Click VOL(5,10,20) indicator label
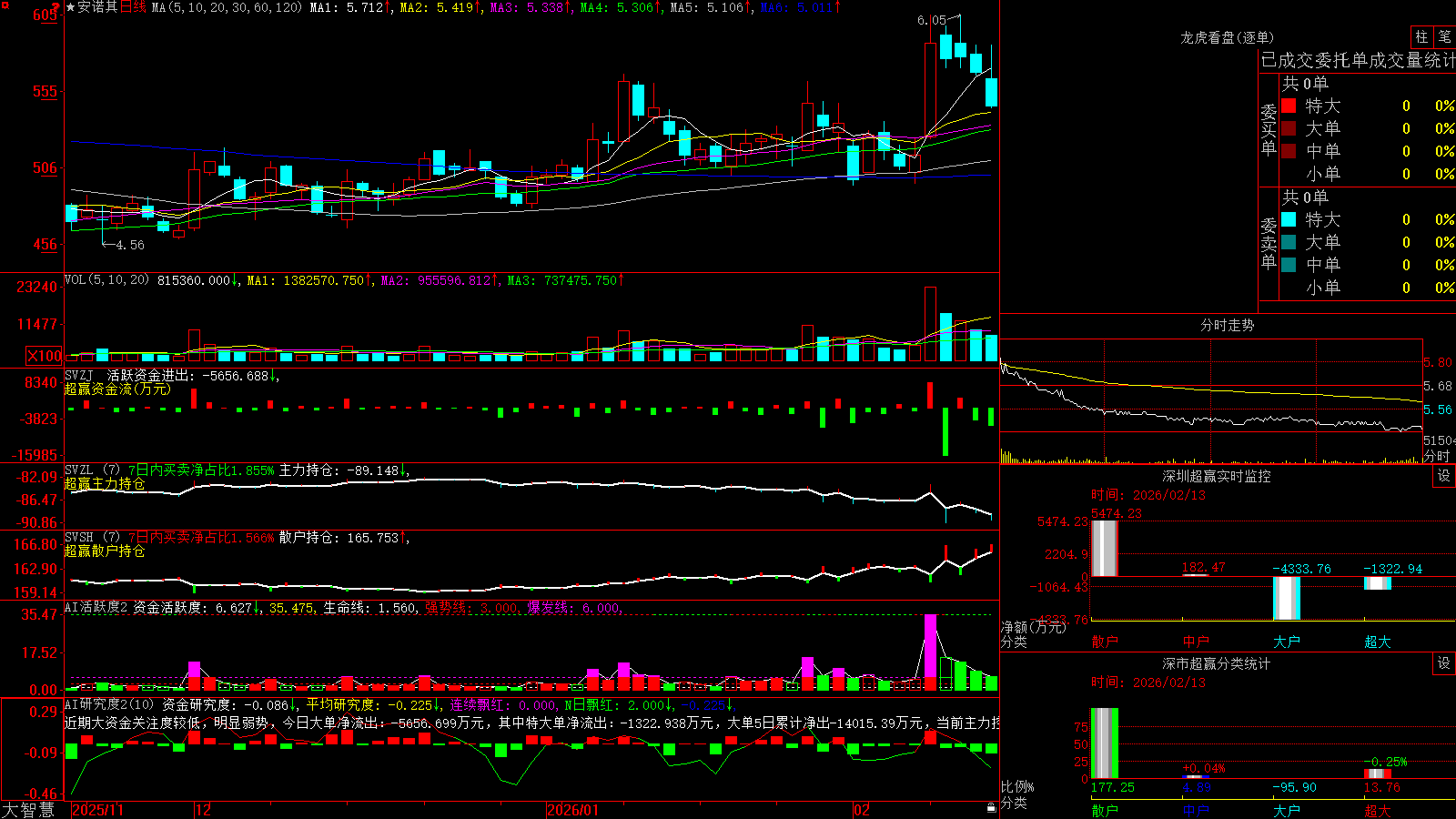Image resolution: width=1456 pixels, height=819 pixels. (x=106, y=280)
